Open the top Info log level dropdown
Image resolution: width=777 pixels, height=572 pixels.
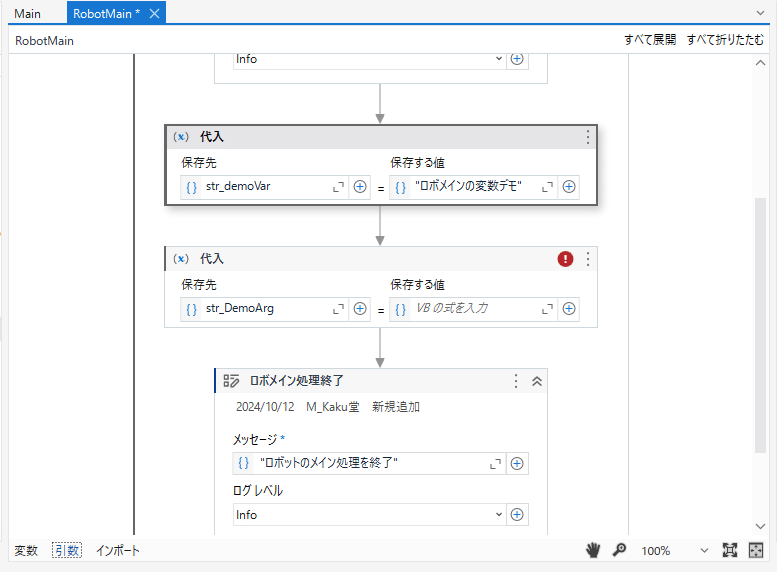[369, 59]
